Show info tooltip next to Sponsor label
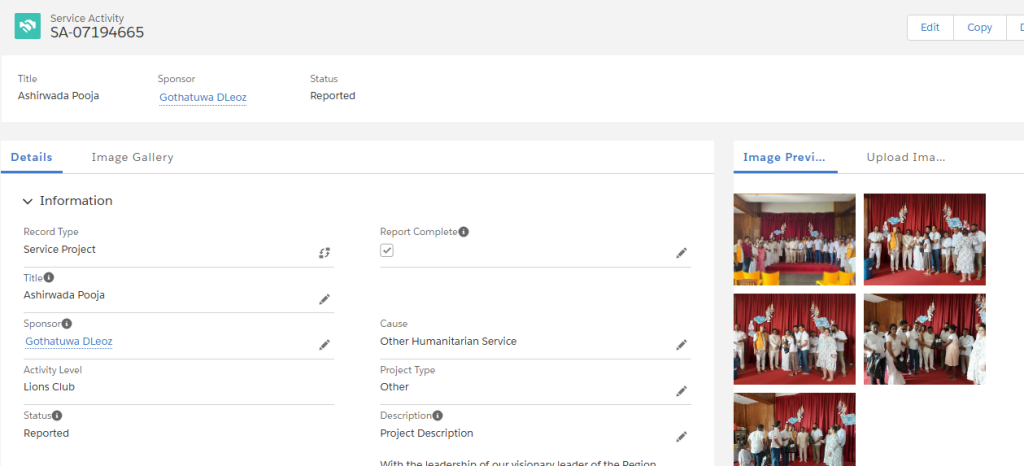 coord(67,323)
